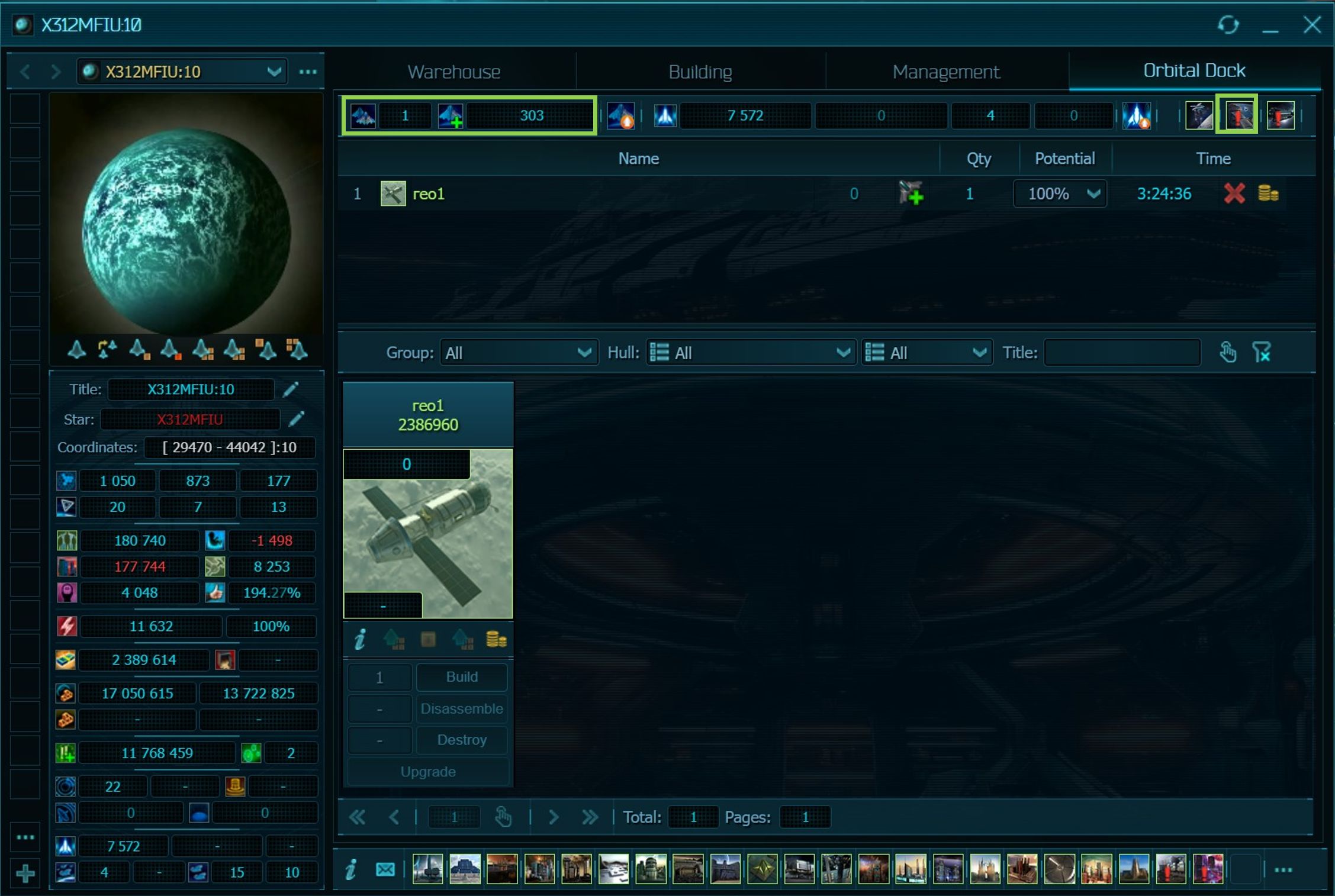Viewport: 1335px width, 896px height.
Task: Toggle the satellite view icon in top bar
Action: 1199,115
